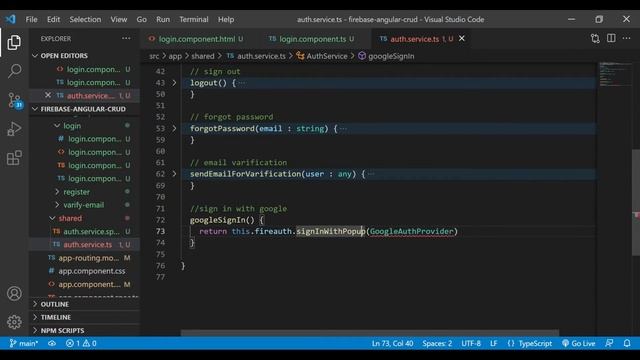Unfold sendEmailForVarification at line 62
This screenshot has width=640, height=360.
click(x=174, y=174)
